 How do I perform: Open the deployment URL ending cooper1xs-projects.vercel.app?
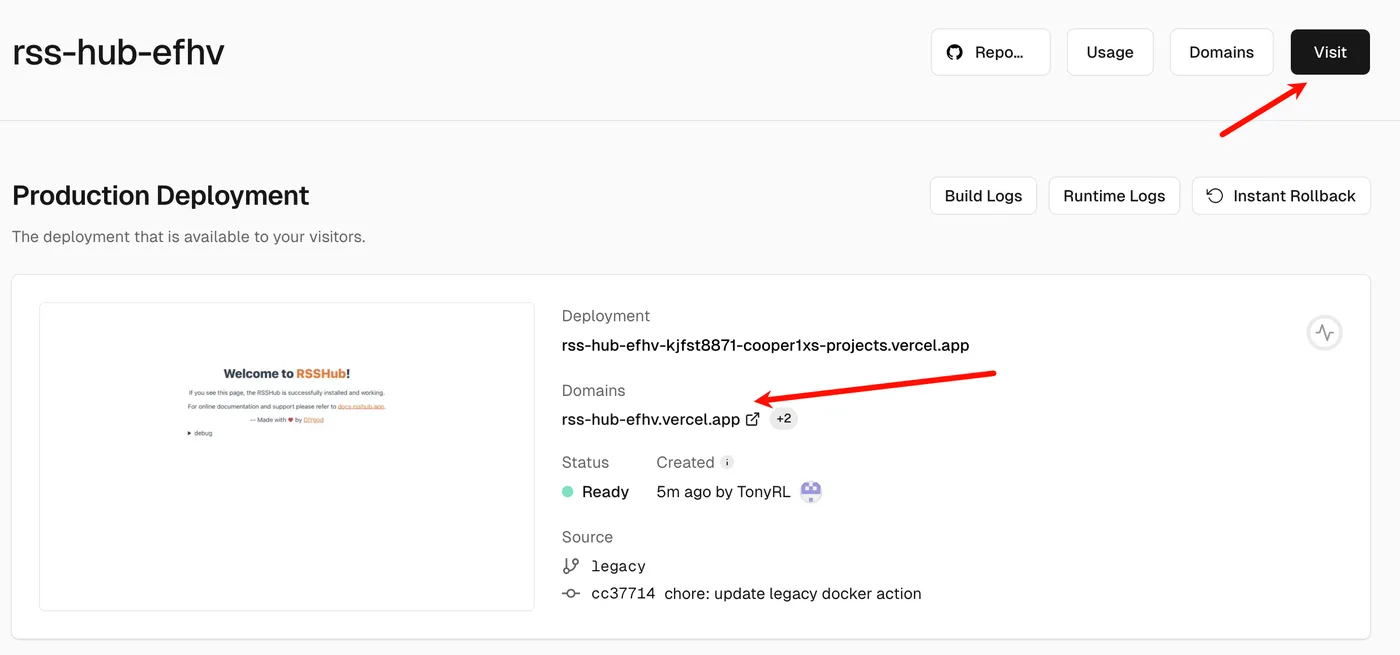(765, 345)
